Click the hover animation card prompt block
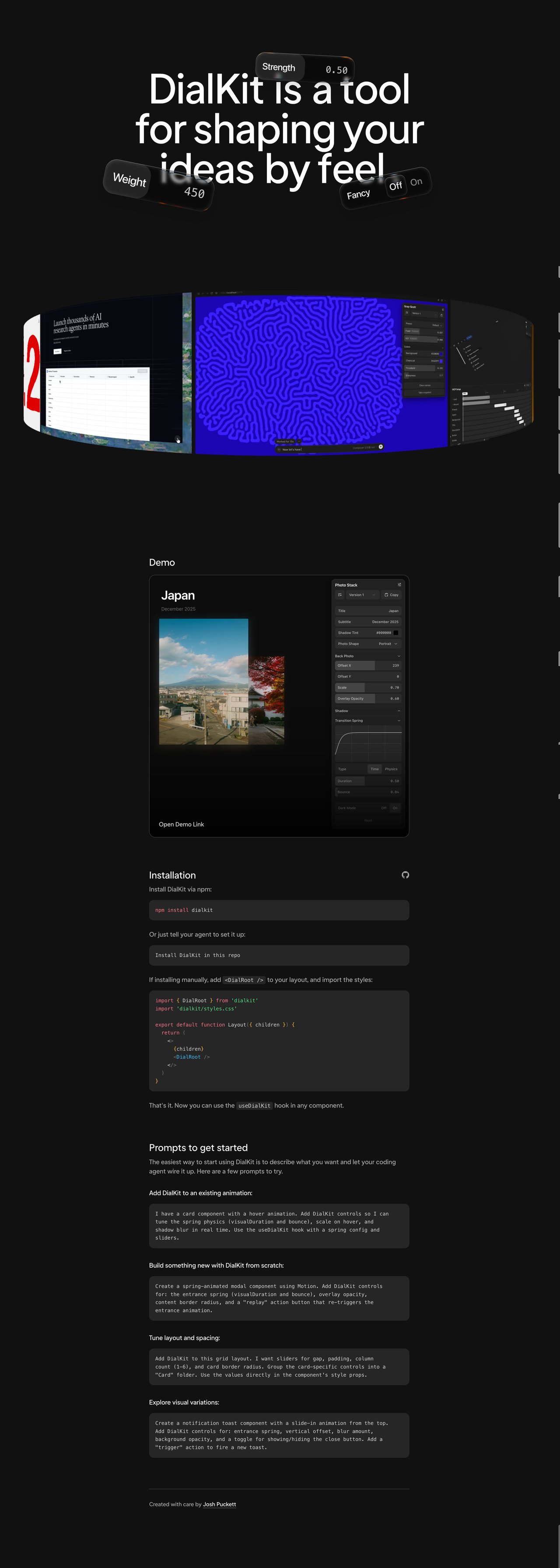This screenshot has width=560, height=1568. tap(279, 1226)
